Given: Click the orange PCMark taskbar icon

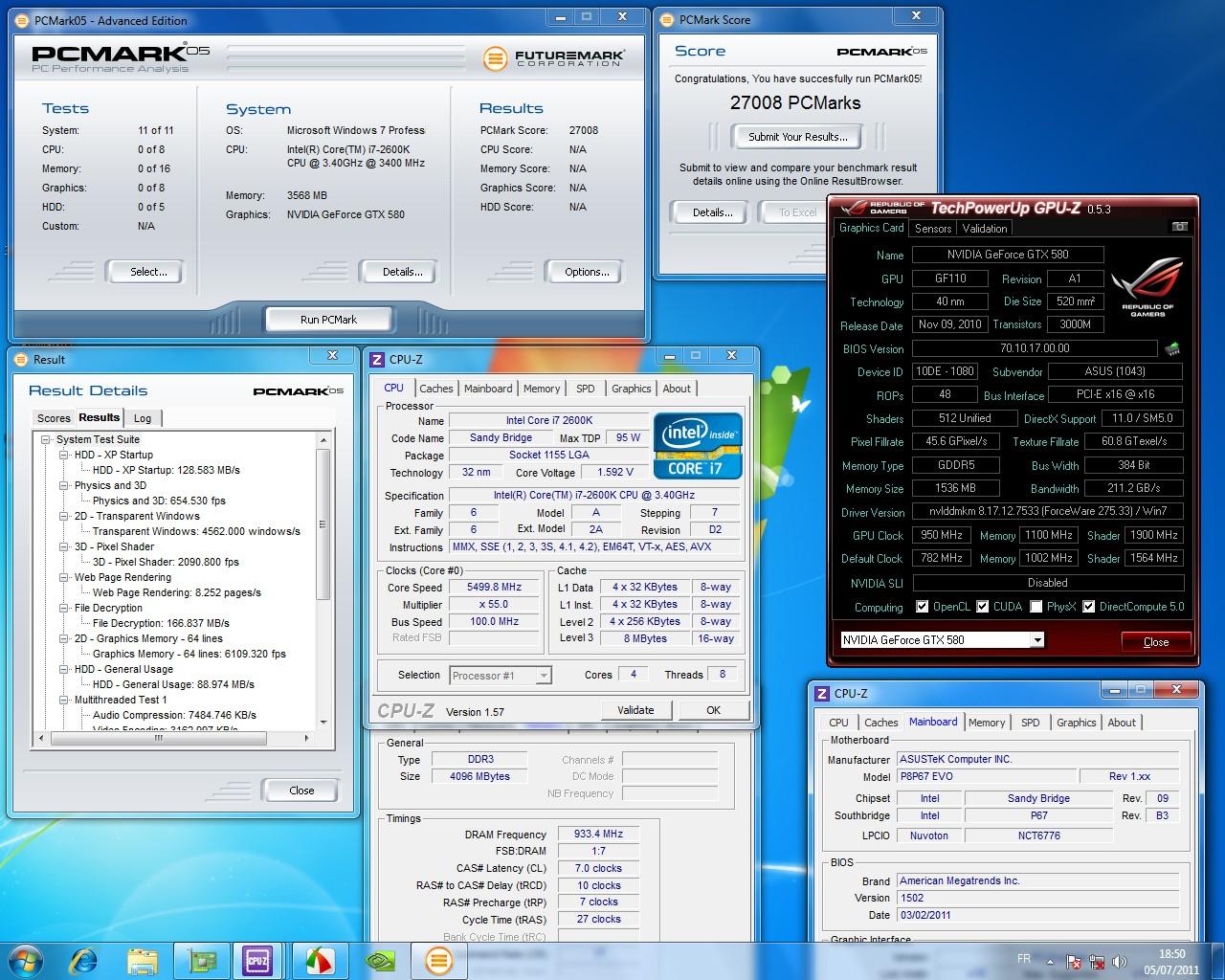Looking at the screenshot, I should (x=438, y=960).
